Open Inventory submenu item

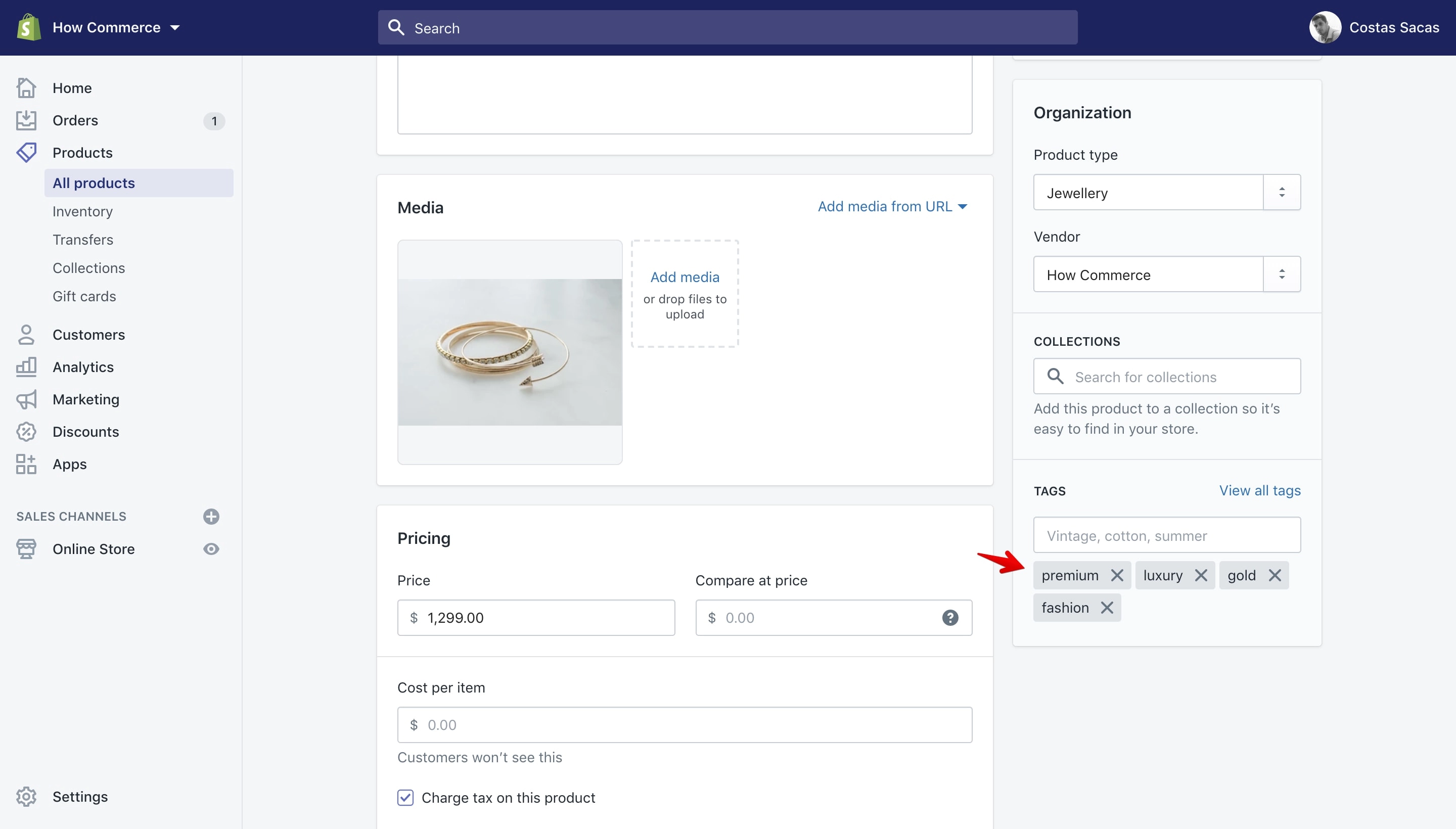point(82,211)
